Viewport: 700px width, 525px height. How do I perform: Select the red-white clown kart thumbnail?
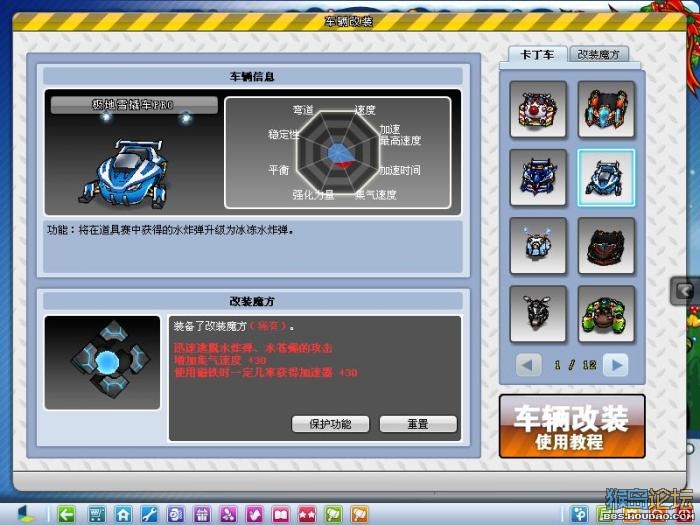538,109
